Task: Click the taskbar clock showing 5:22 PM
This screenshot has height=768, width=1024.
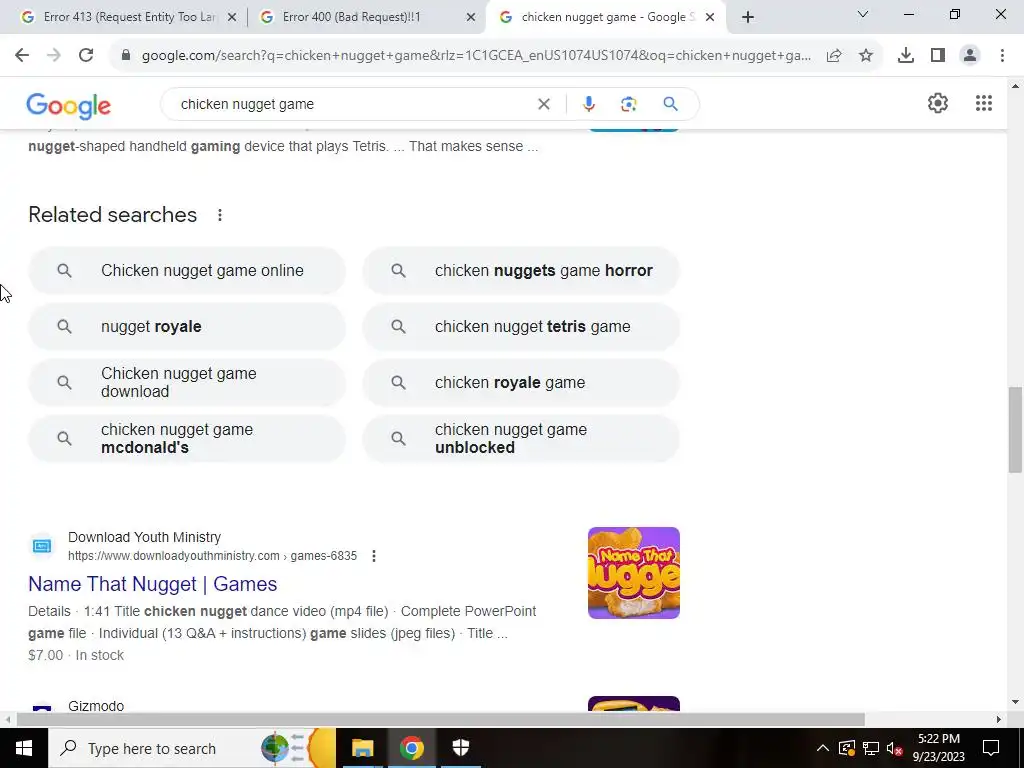Action: [938, 748]
